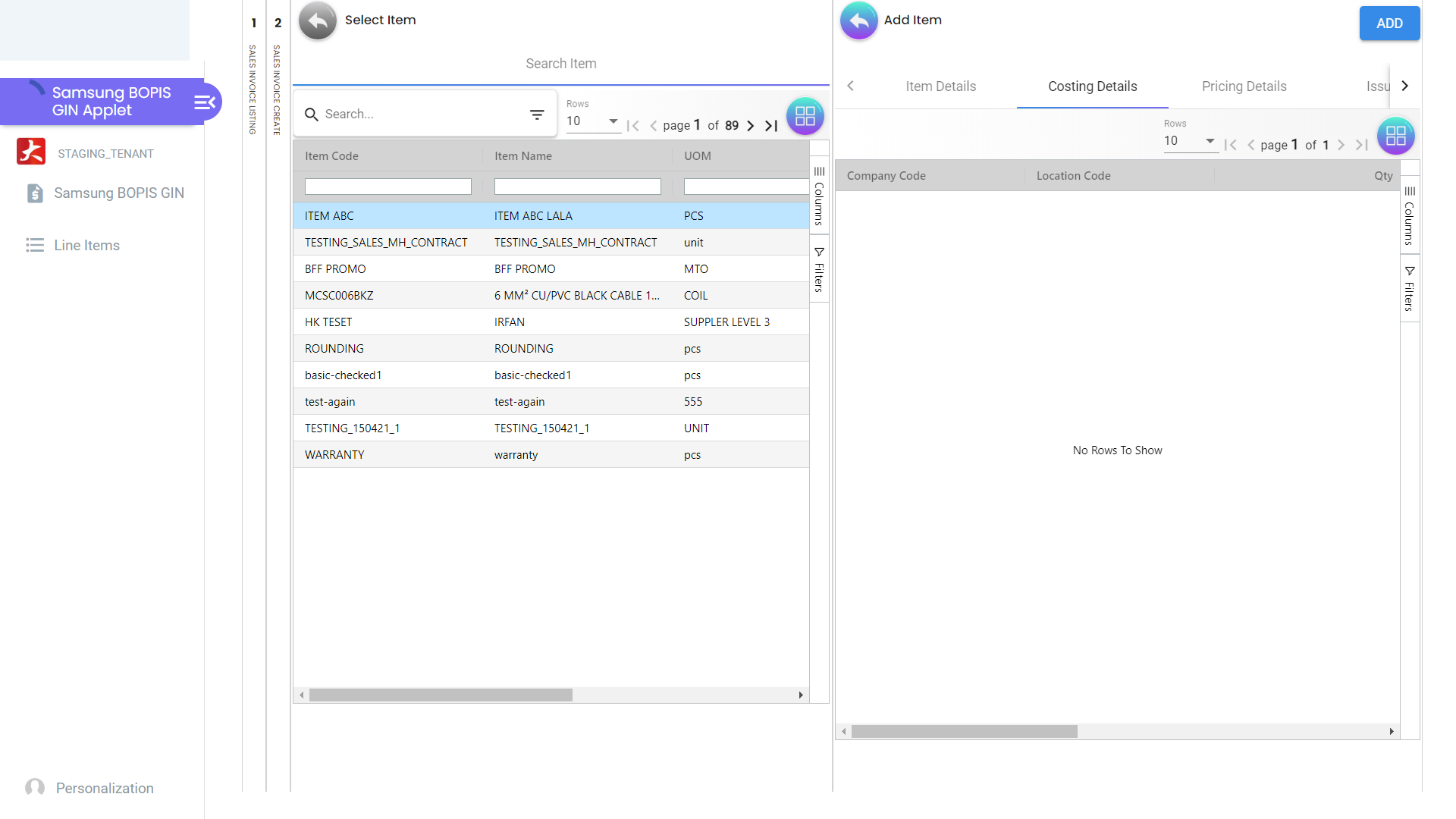Collapse the sidebar menu toggle icon
The image size is (1456, 819).
tap(205, 102)
